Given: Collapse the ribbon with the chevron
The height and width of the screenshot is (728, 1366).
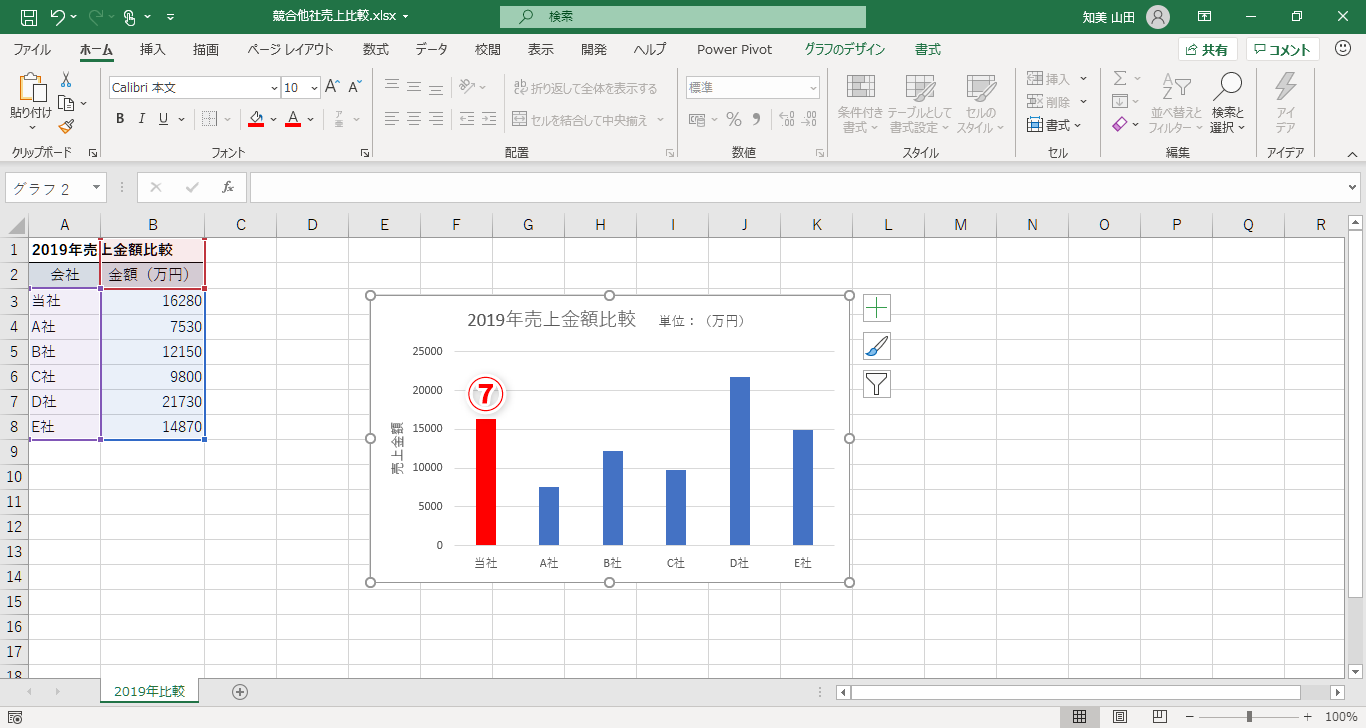Looking at the screenshot, I should (x=1352, y=154).
